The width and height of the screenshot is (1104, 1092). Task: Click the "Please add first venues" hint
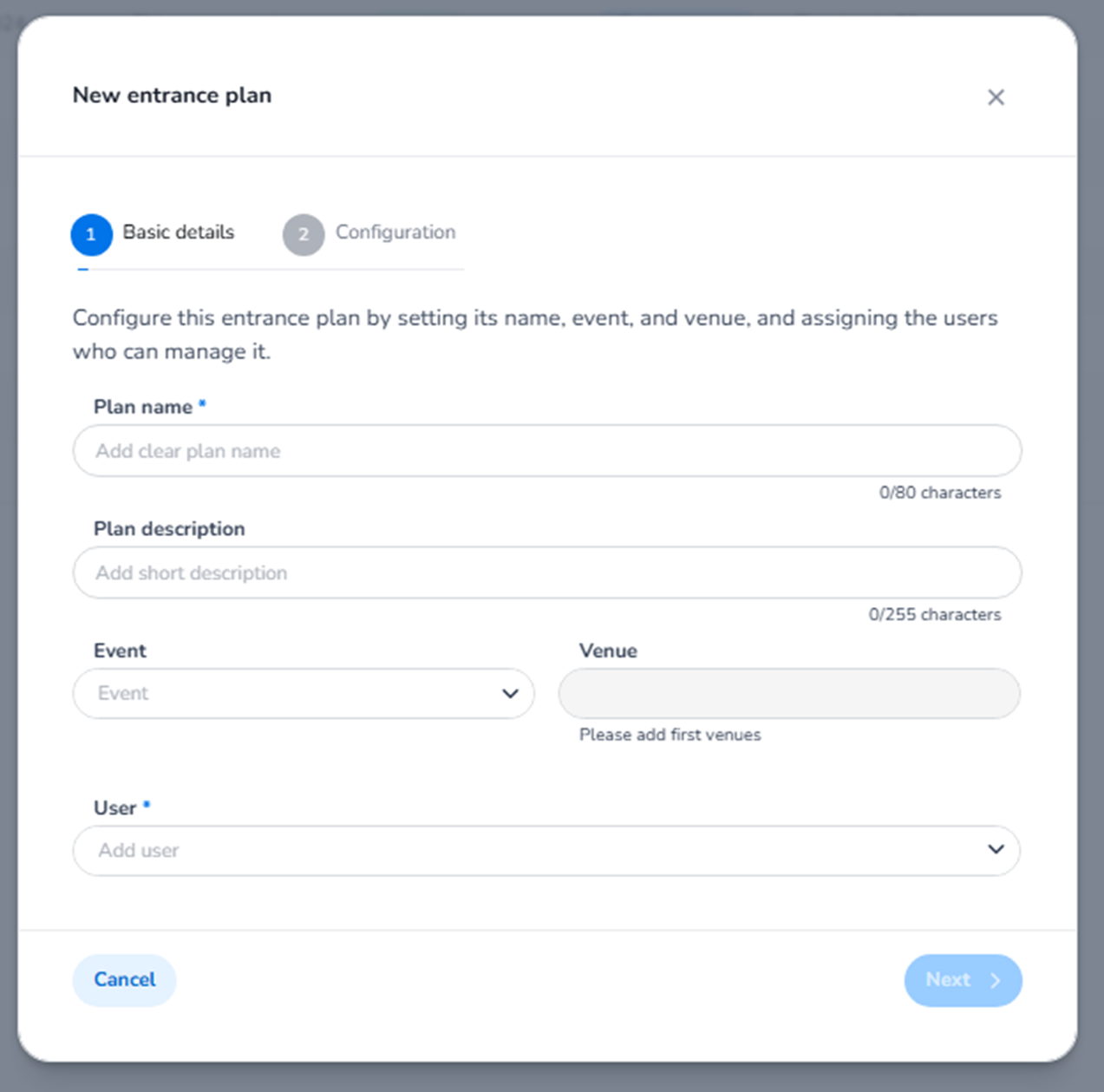point(670,735)
